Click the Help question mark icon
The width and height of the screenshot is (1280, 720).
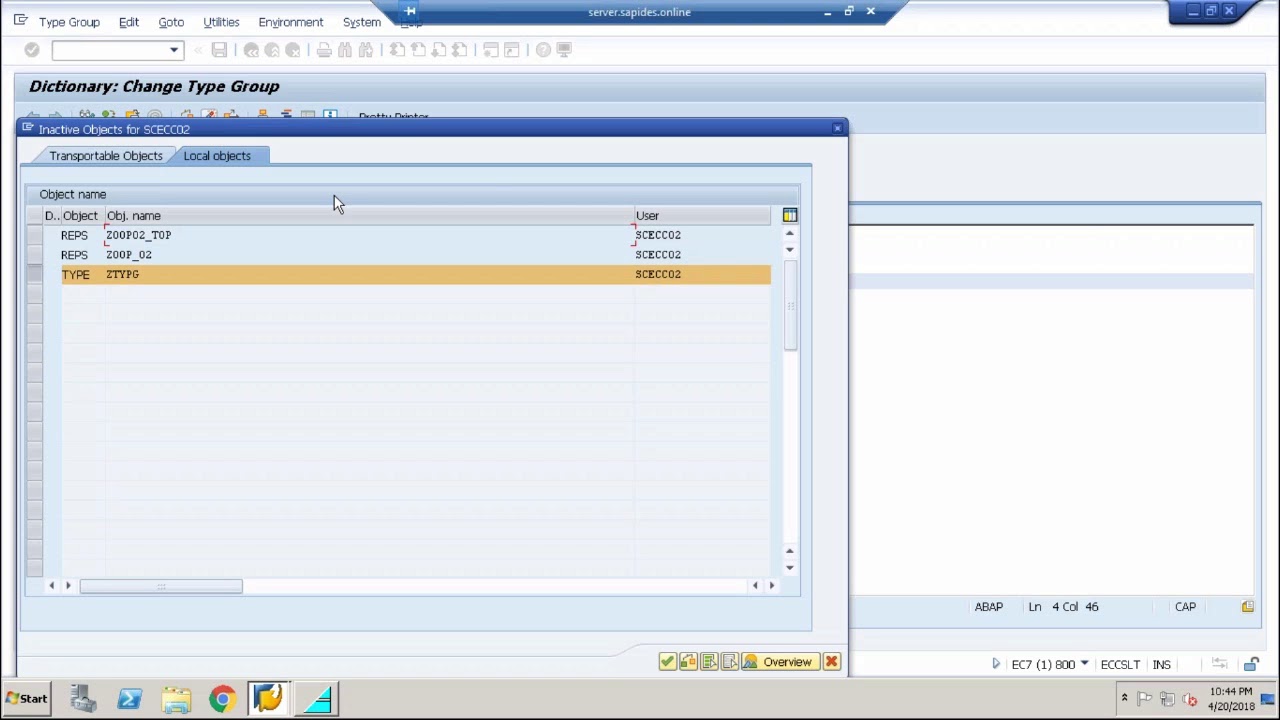pyautogui.click(x=543, y=50)
